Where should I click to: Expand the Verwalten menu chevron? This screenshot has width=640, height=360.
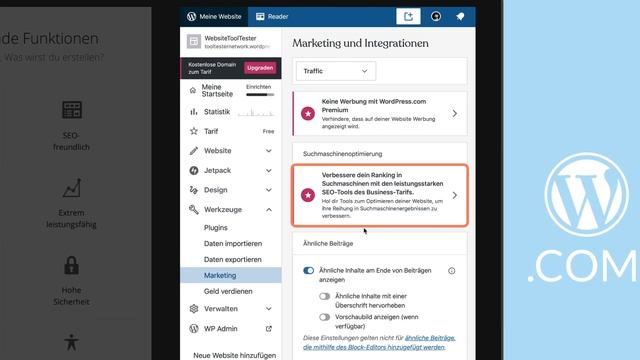(269, 309)
